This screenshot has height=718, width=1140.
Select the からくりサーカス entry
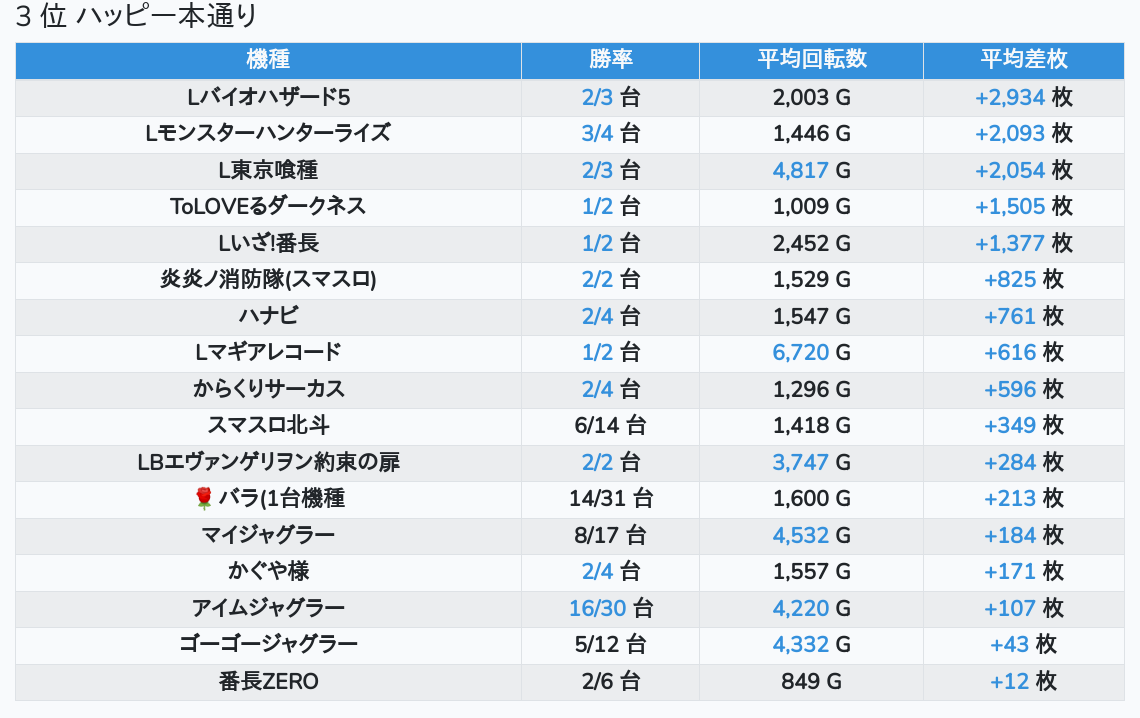[x=268, y=389]
